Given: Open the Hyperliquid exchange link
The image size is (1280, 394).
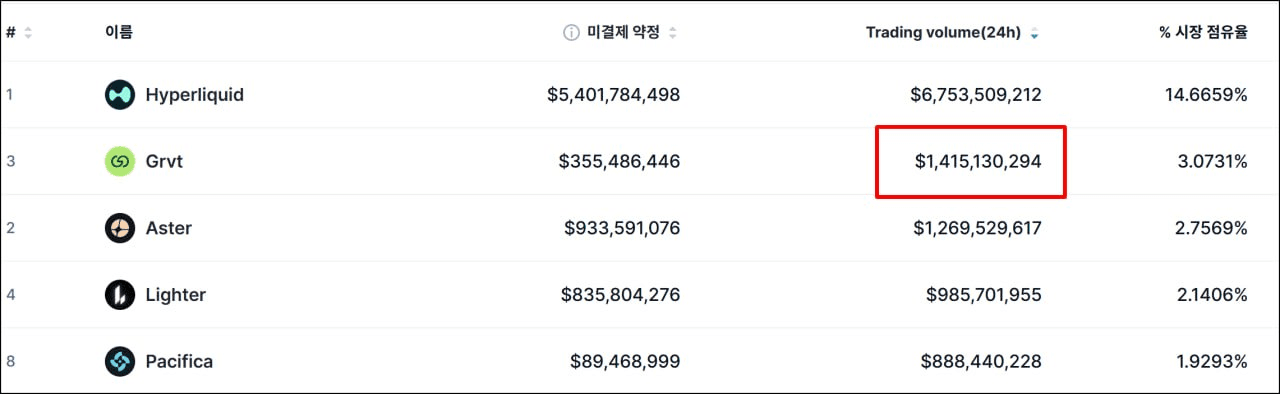Looking at the screenshot, I should pos(195,95).
